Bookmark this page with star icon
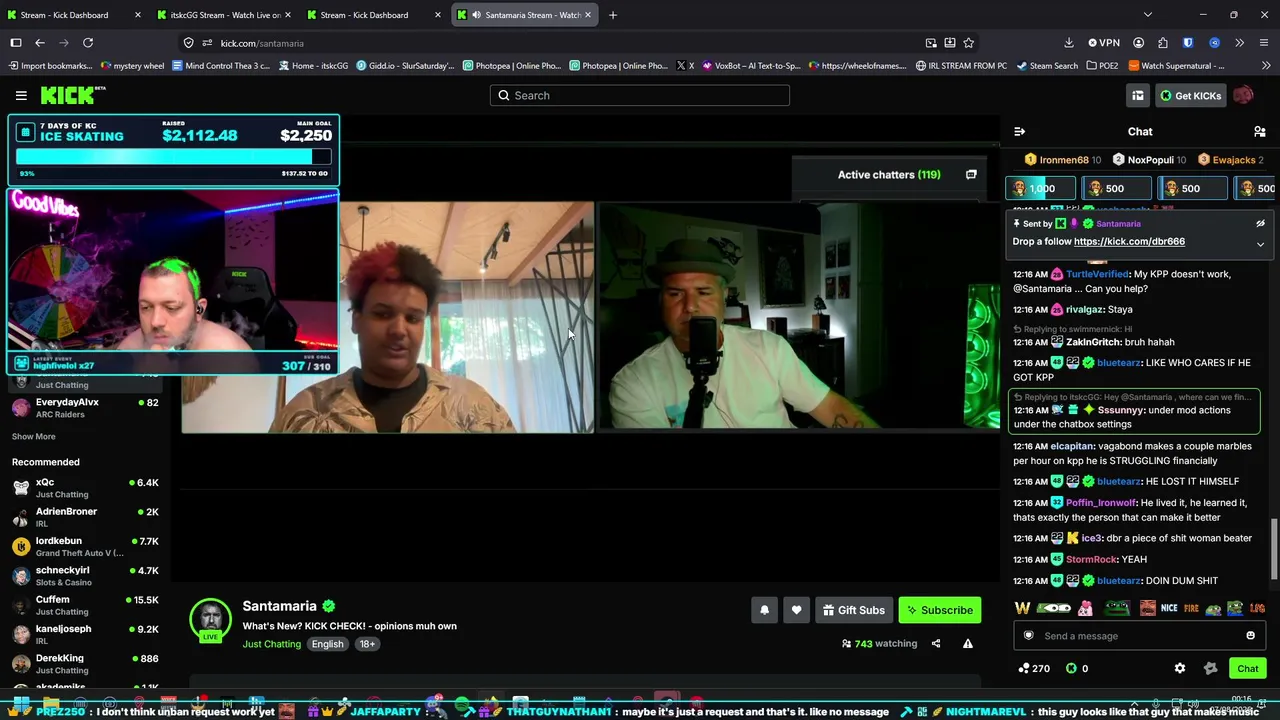Viewport: 1280px width, 720px height. 968,43
